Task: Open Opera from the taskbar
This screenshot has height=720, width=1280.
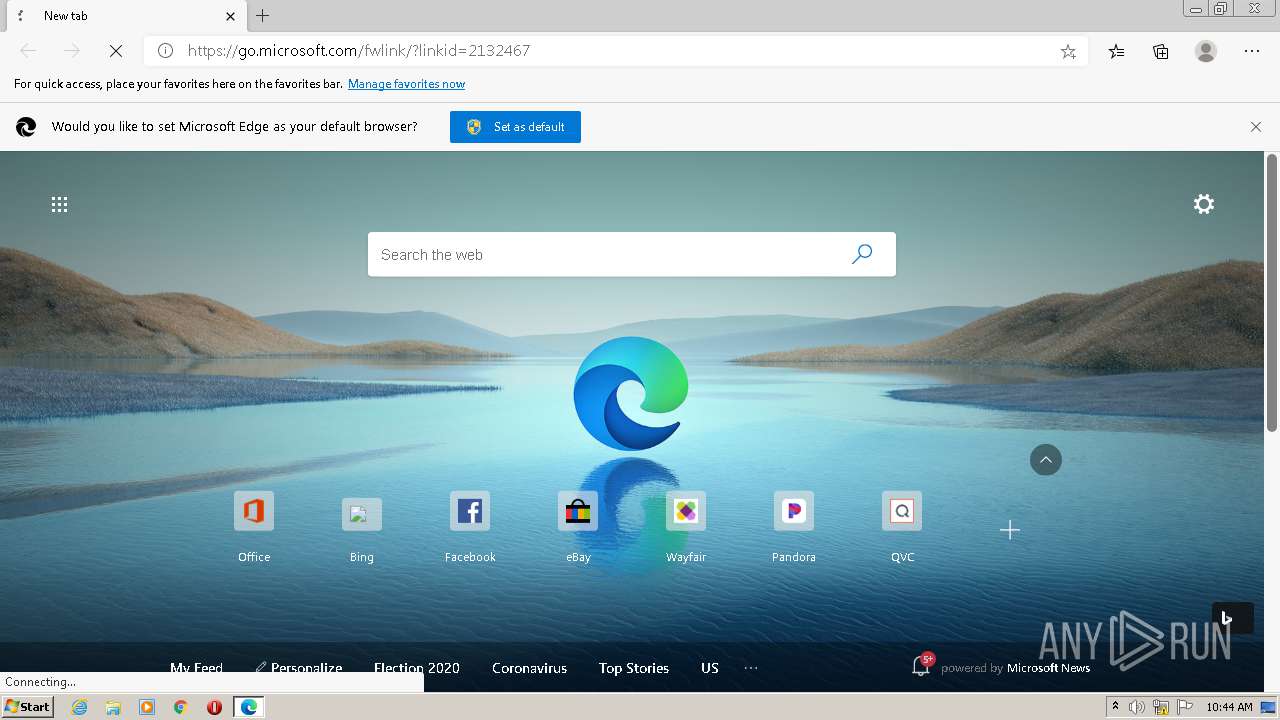Action: [x=214, y=707]
